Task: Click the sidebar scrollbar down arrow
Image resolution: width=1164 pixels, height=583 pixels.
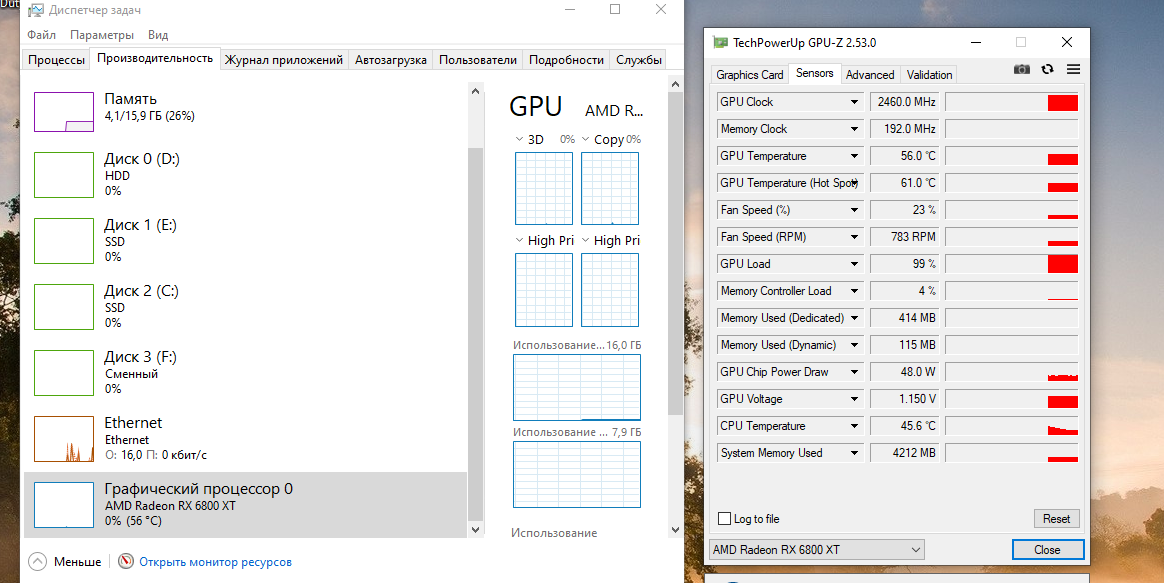Action: pyautogui.click(x=475, y=530)
